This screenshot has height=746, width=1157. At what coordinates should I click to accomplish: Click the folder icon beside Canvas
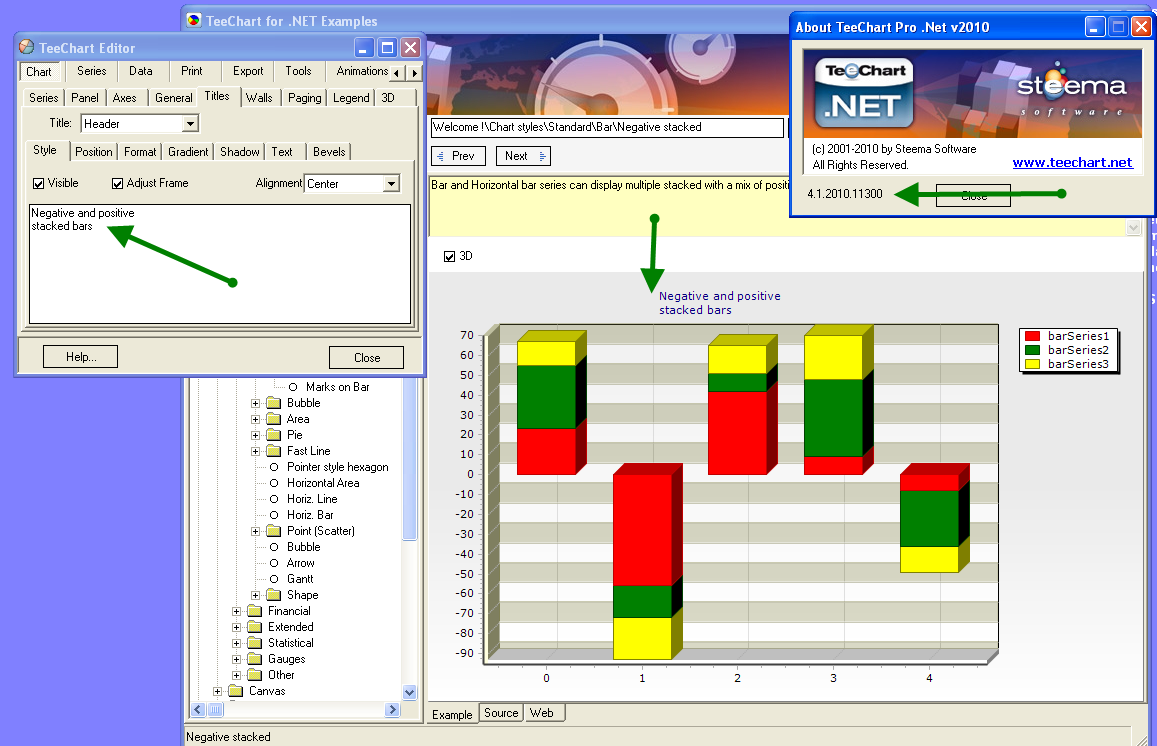[x=235, y=691]
